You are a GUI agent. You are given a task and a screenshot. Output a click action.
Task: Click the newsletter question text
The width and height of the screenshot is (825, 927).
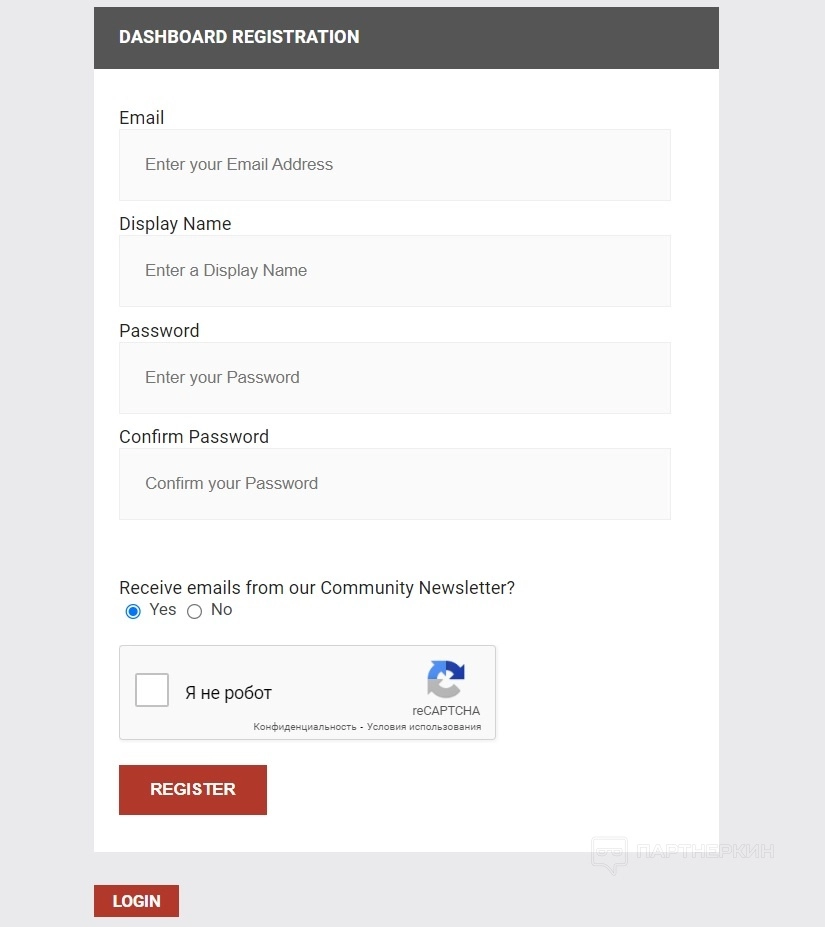[x=317, y=588]
